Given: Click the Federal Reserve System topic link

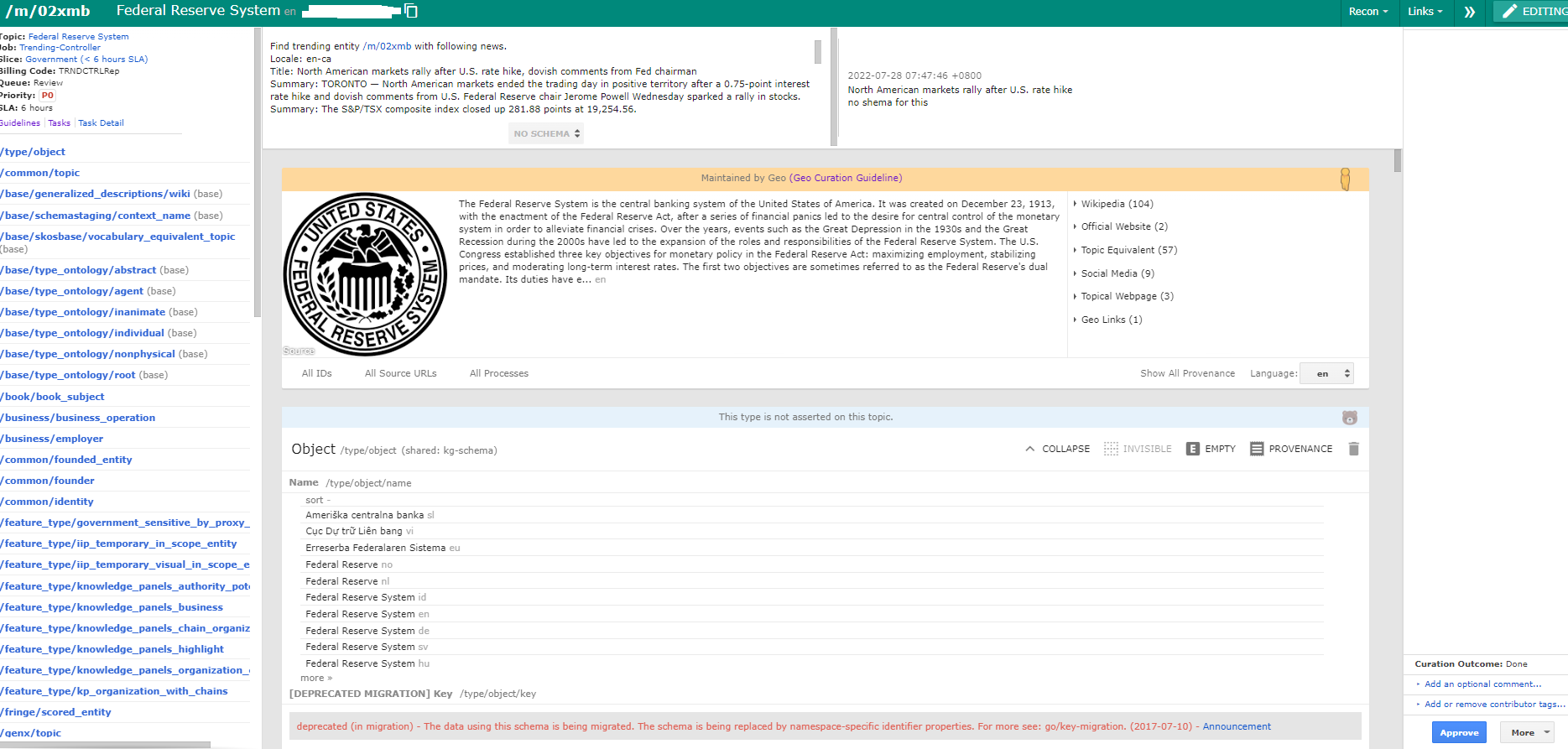Looking at the screenshot, I should [x=79, y=37].
